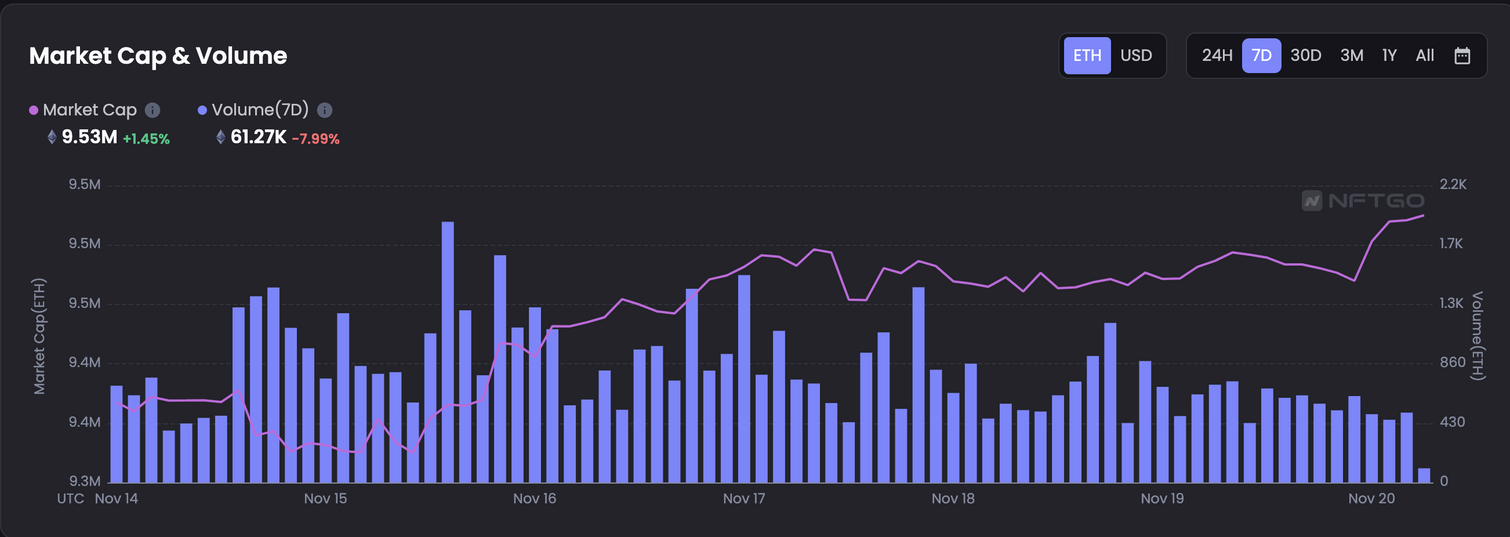Click the Nov 17 date label on axis
This screenshot has height=537, width=1510.
[743, 498]
